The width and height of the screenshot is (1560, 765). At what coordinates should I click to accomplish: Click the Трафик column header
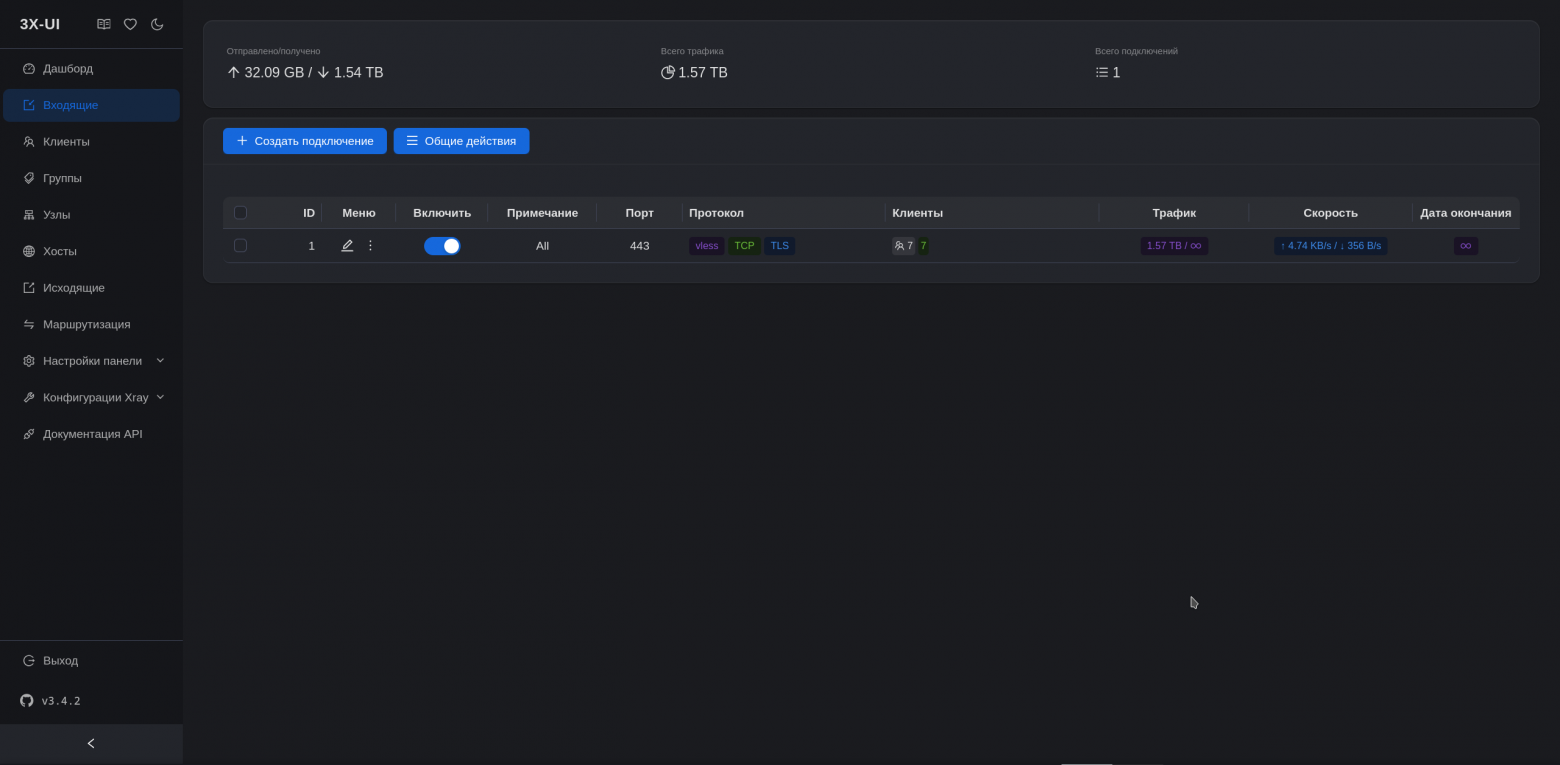click(x=1174, y=213)
